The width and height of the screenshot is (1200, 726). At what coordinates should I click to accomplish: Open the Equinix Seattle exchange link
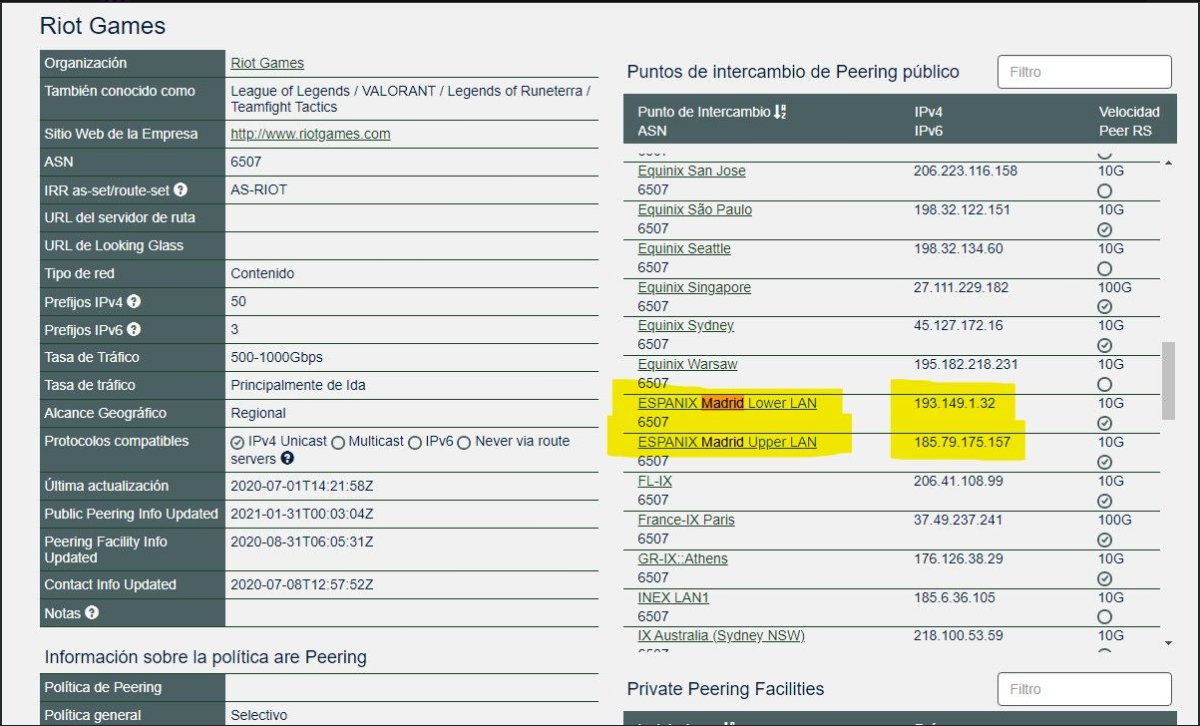click(684, 249)
